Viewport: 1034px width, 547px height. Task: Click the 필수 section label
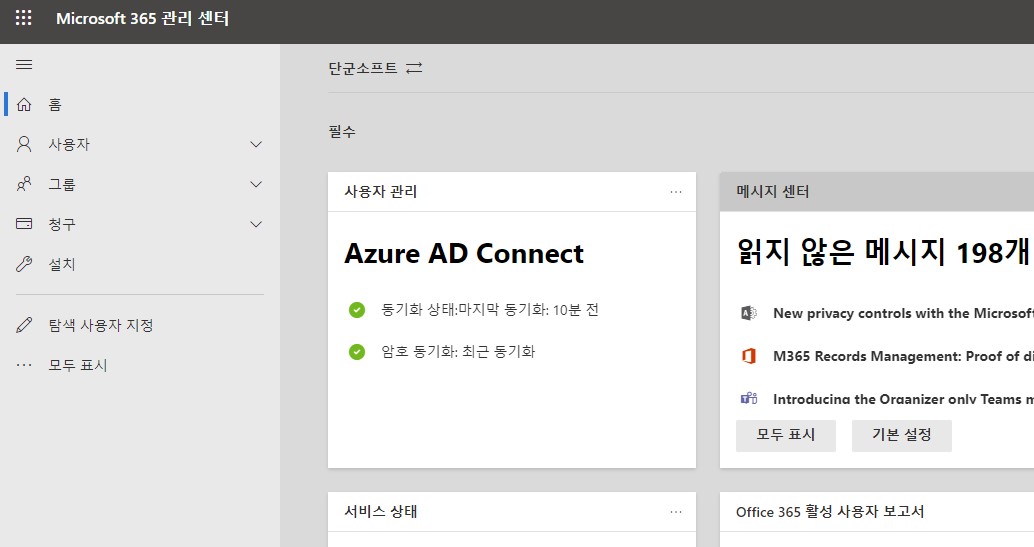pyautogui.click(x=342, y=131)
